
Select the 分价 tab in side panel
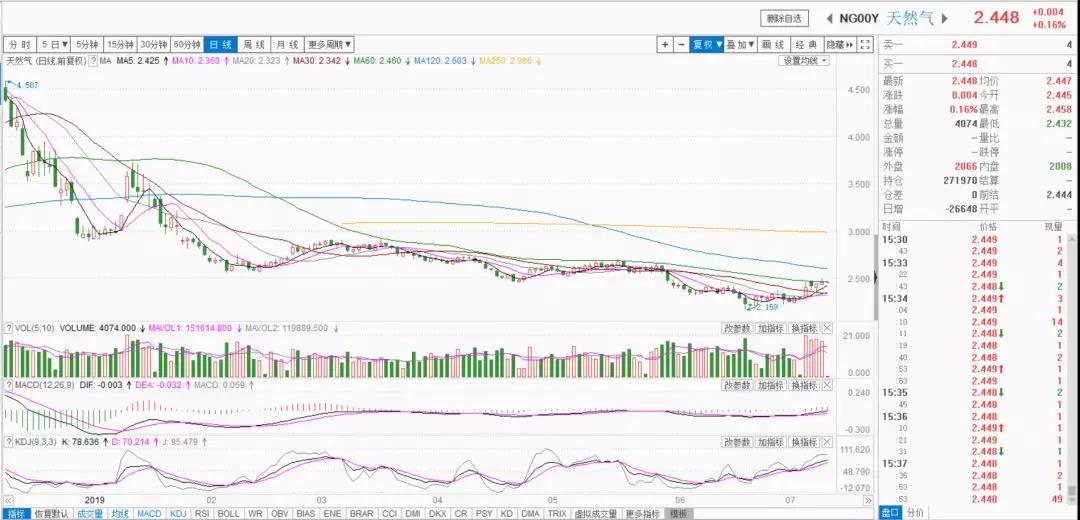[x=916, y=513]
